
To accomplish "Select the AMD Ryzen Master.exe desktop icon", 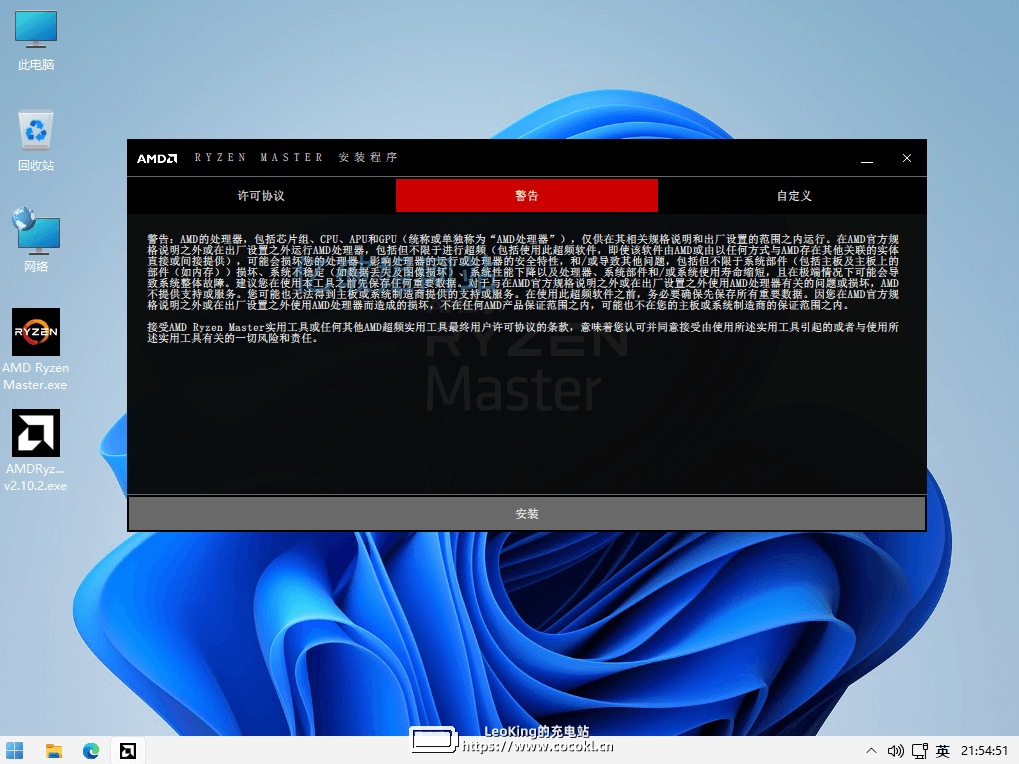I will click(36, 350).
